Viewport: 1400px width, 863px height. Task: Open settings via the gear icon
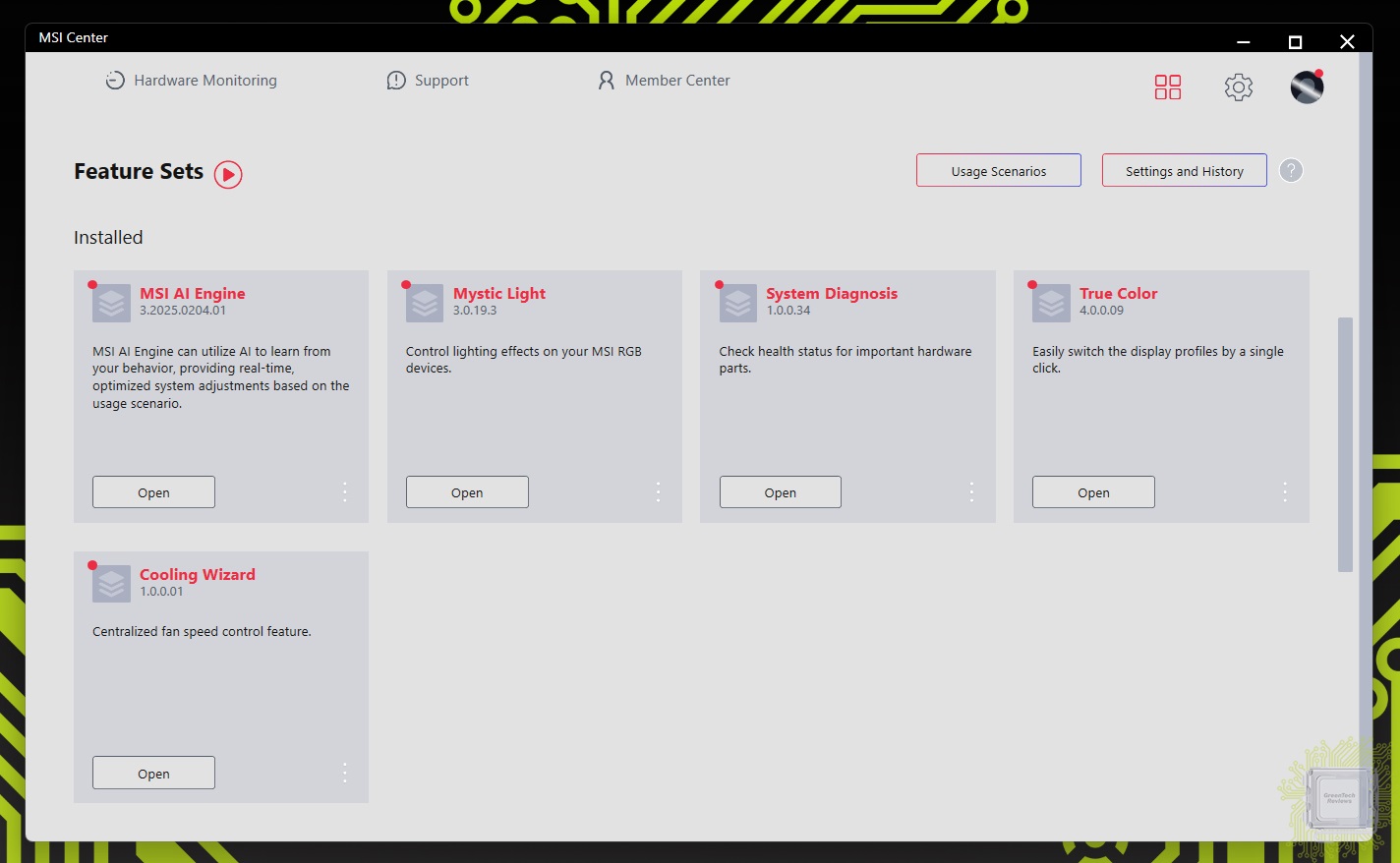[1239, 87]
